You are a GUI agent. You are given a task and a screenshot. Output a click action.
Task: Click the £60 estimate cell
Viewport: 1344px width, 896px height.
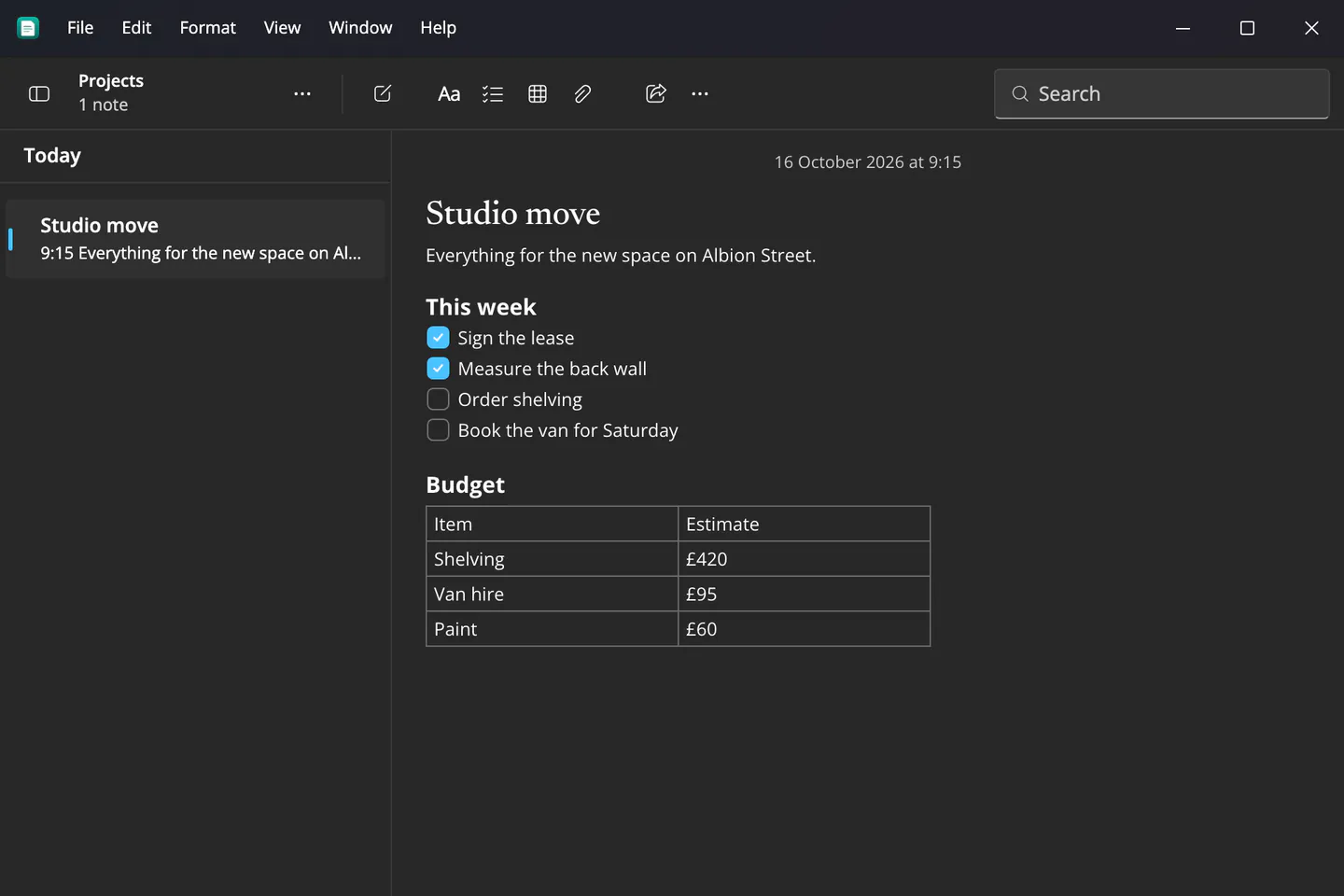tap(804, 629)
